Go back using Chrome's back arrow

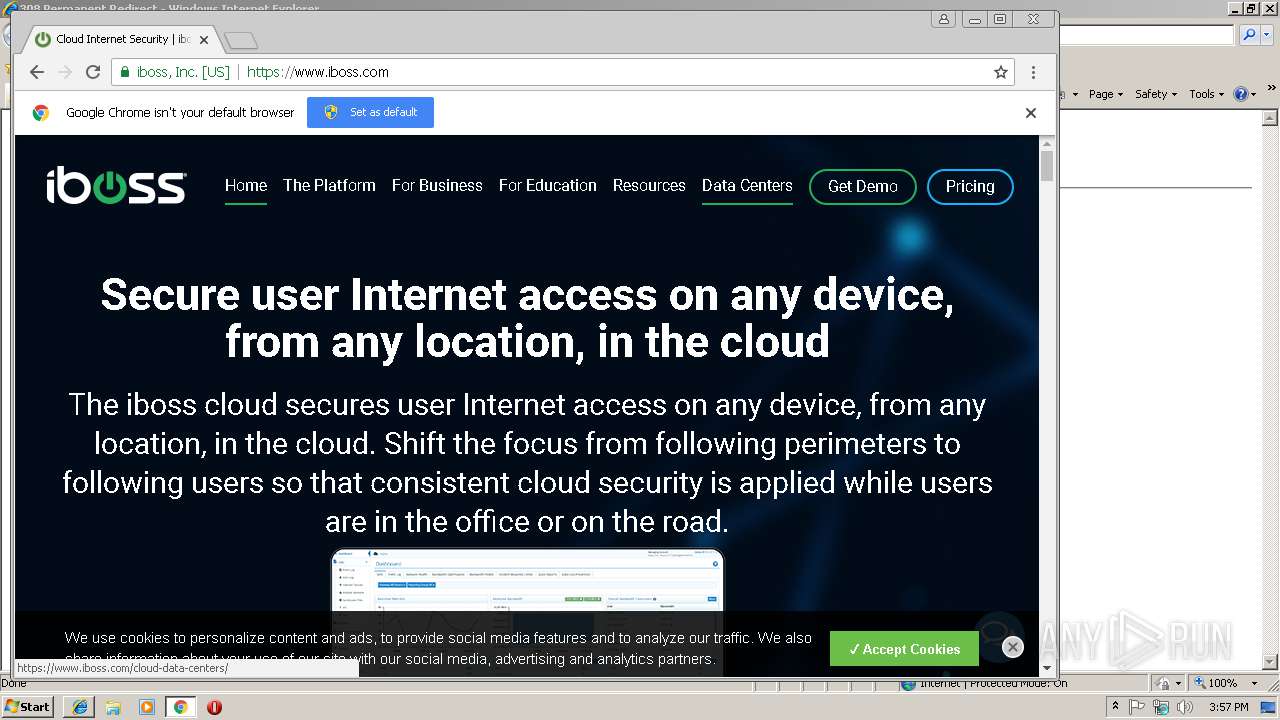37,72
